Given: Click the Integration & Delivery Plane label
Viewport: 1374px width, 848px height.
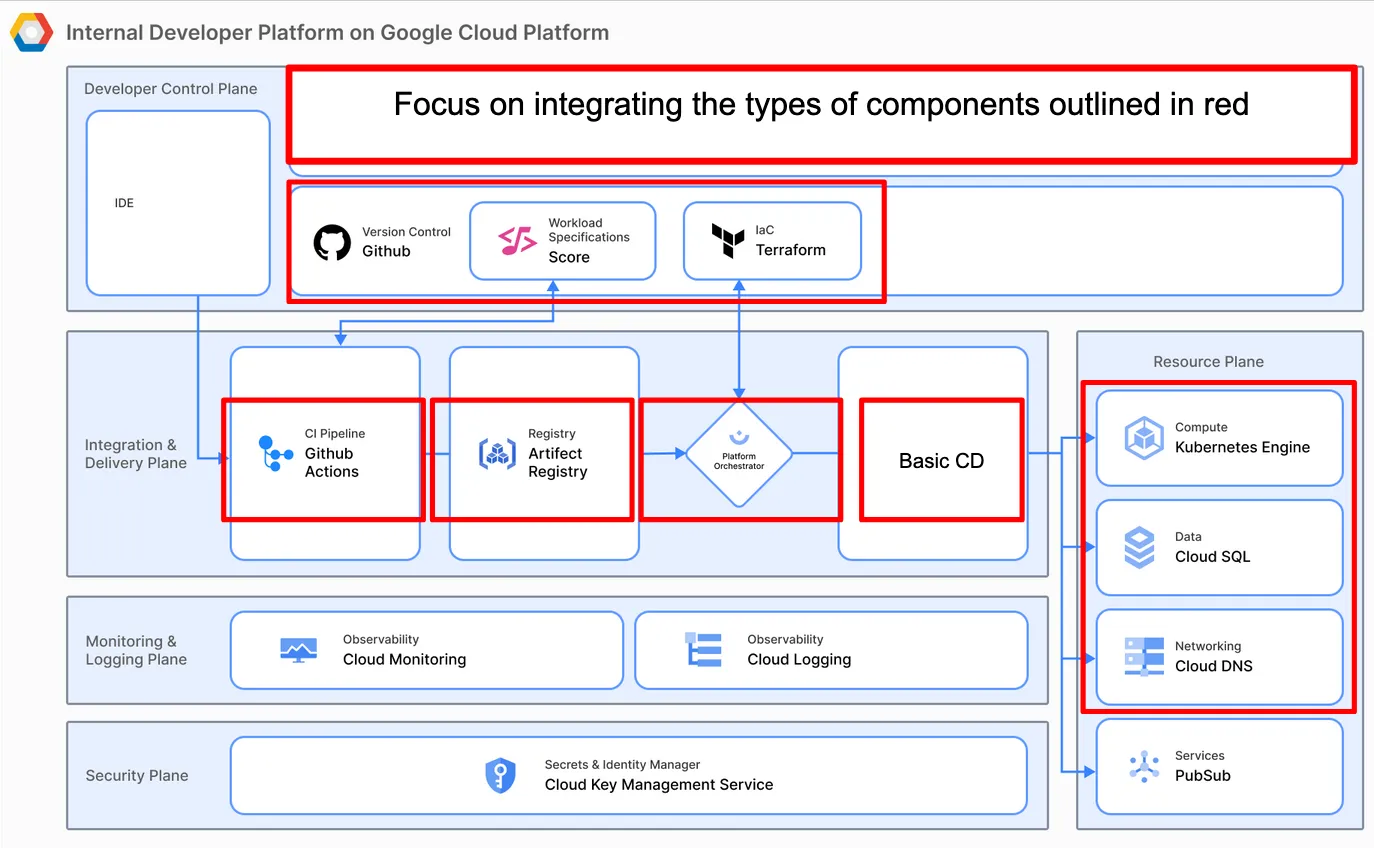Looking at the screenshot, I should click(136, 454).
